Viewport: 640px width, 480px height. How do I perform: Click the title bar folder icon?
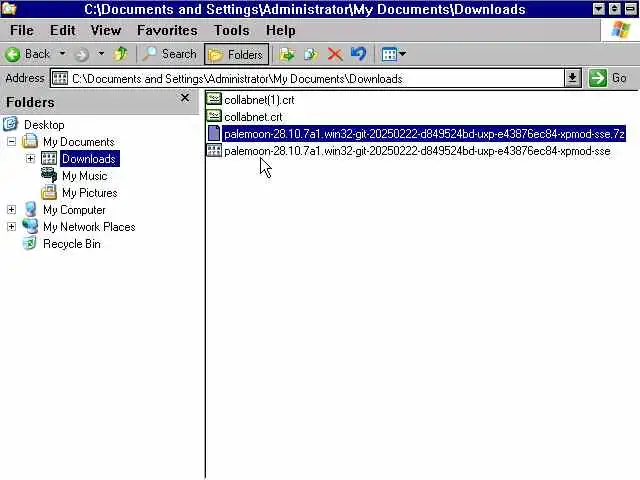pos(9,8)
